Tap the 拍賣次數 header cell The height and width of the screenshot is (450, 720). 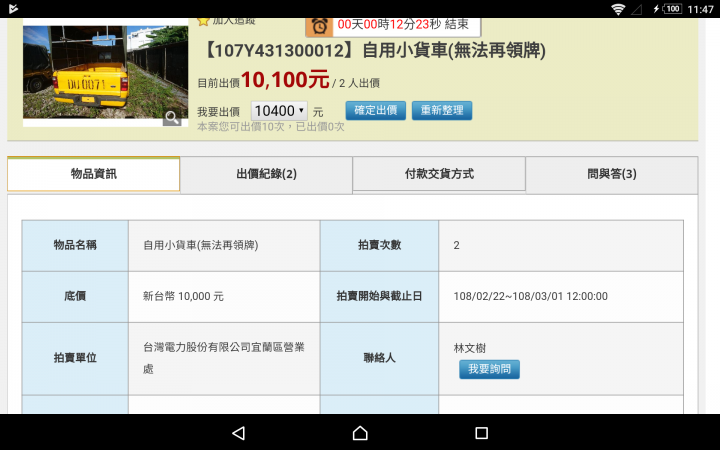380,245
